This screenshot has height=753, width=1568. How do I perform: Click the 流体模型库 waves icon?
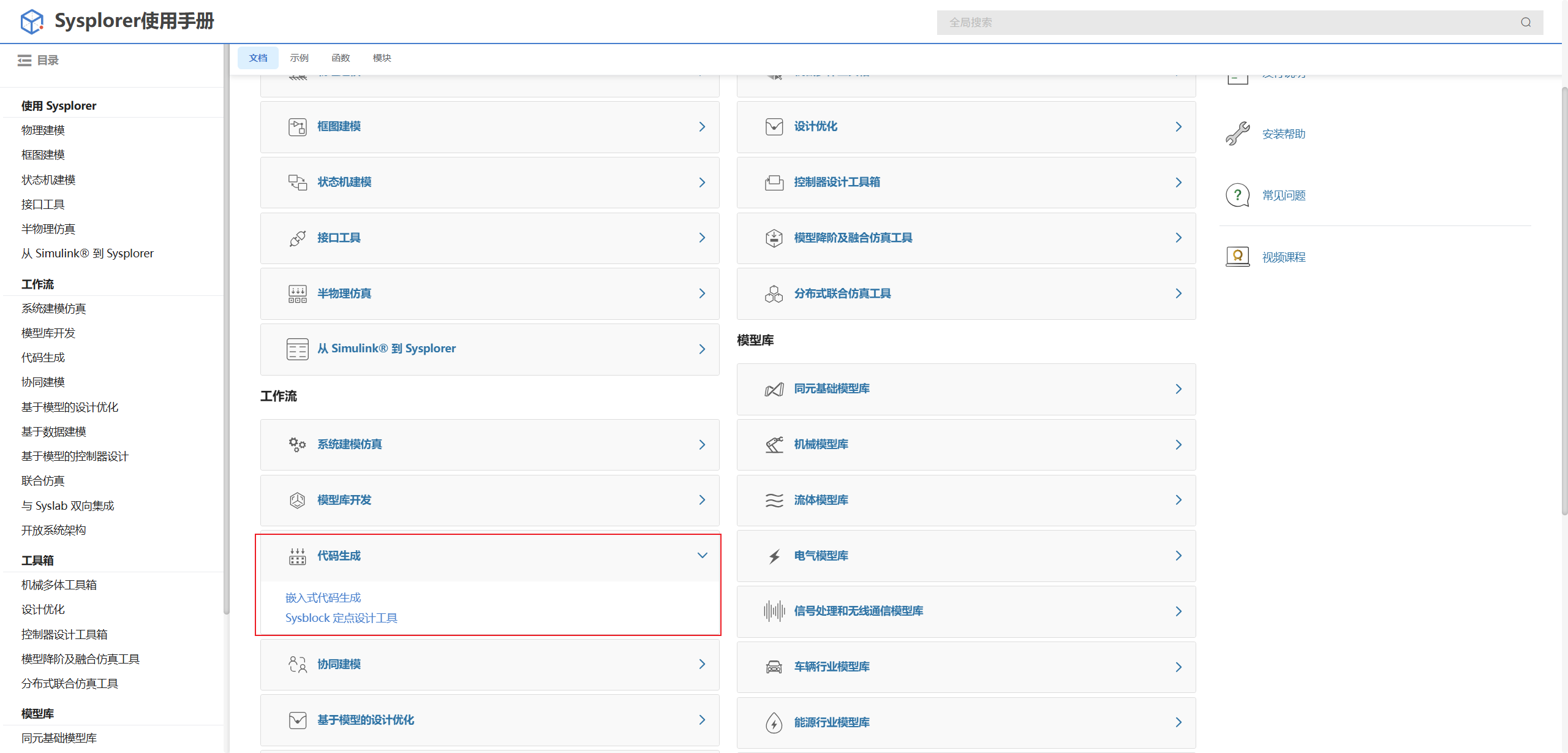coord(774,501)
